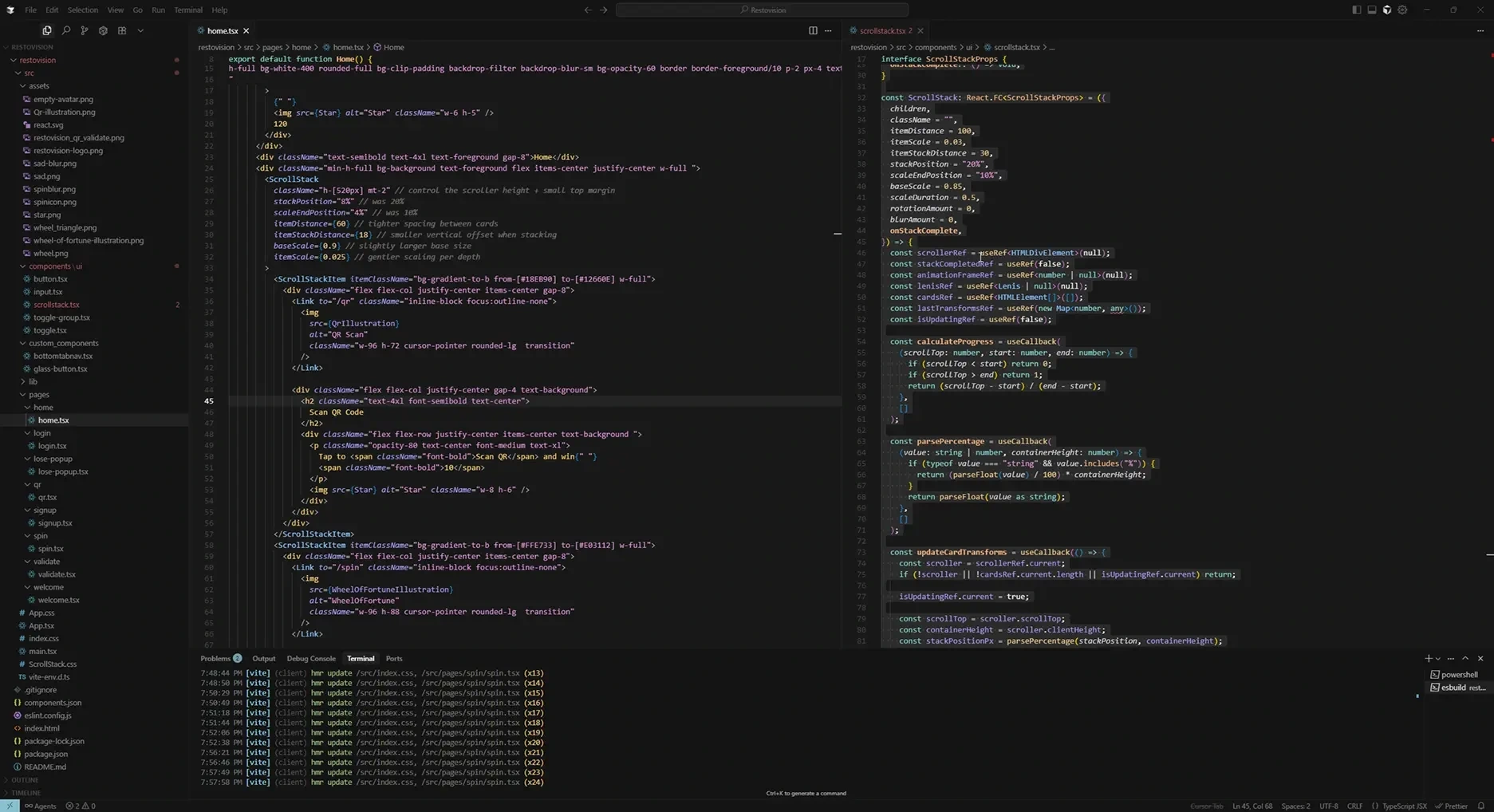Click the notifications bell in status bar

coord(1480,806)
